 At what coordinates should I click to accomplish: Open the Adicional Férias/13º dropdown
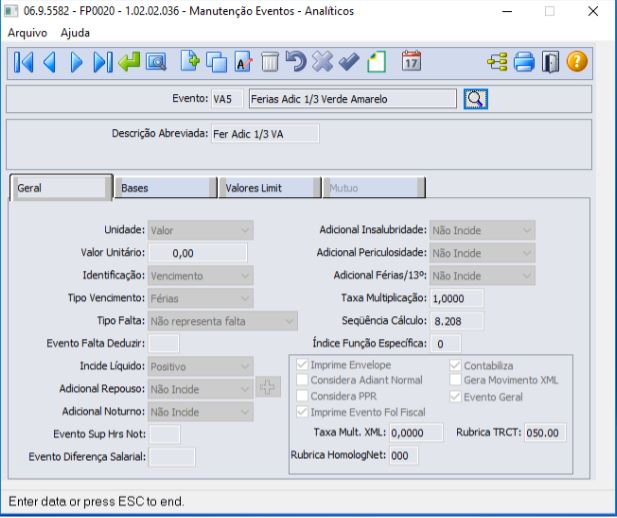(482, 276)
